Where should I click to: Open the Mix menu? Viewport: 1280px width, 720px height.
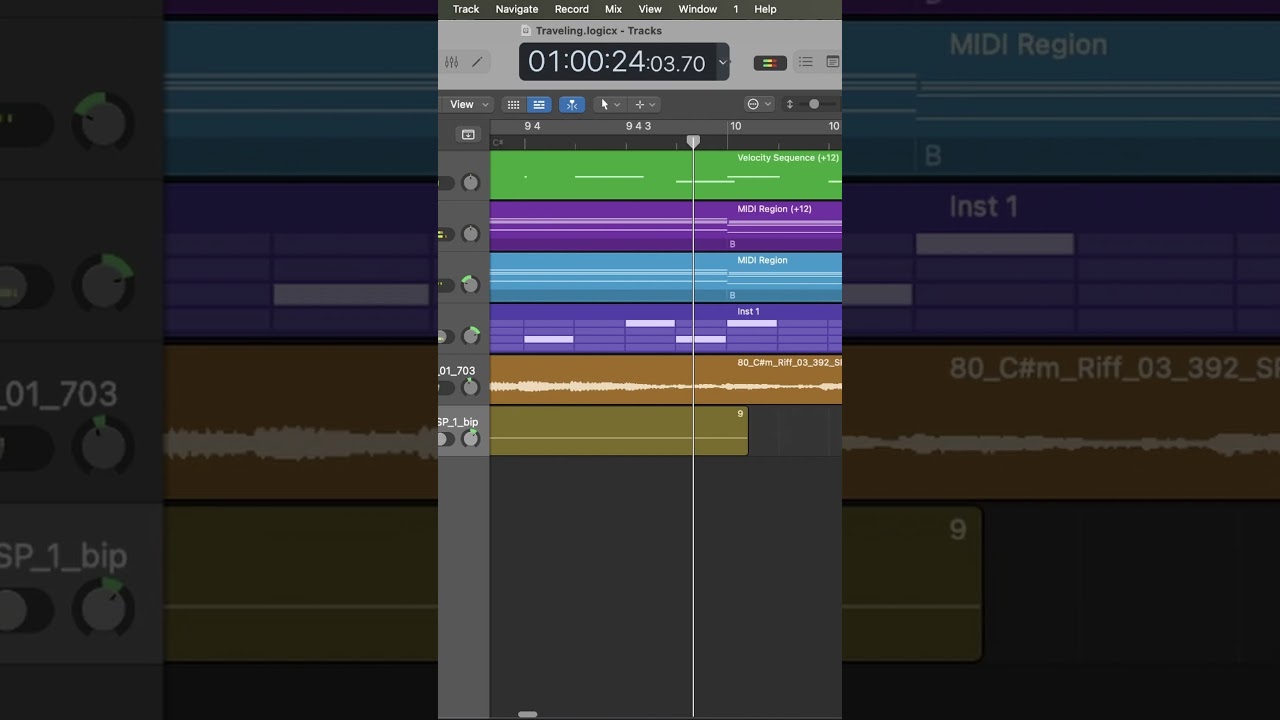point(613,9)
